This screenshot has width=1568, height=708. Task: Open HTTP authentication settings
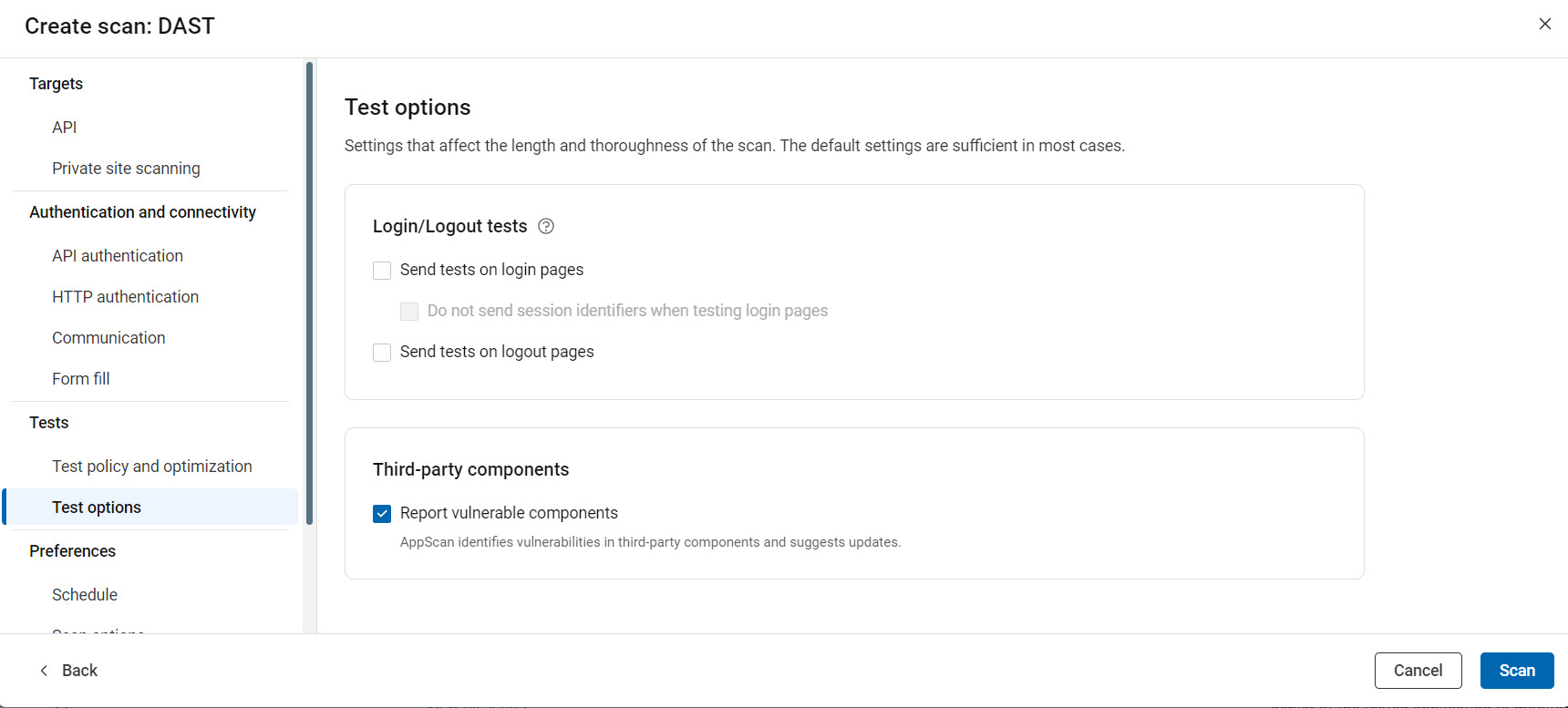point(125,297)
